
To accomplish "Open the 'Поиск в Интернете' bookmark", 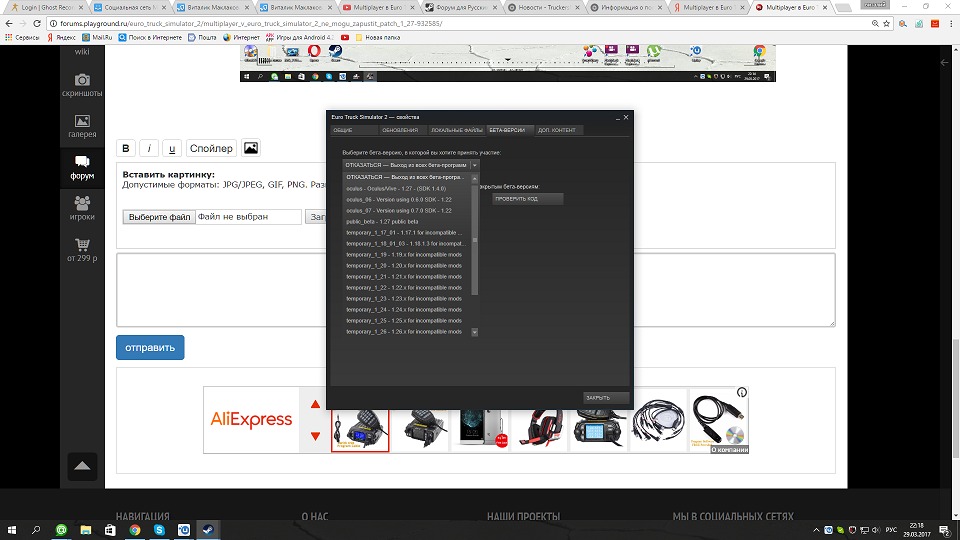I will pyautogui.click(x=150, y=37).
